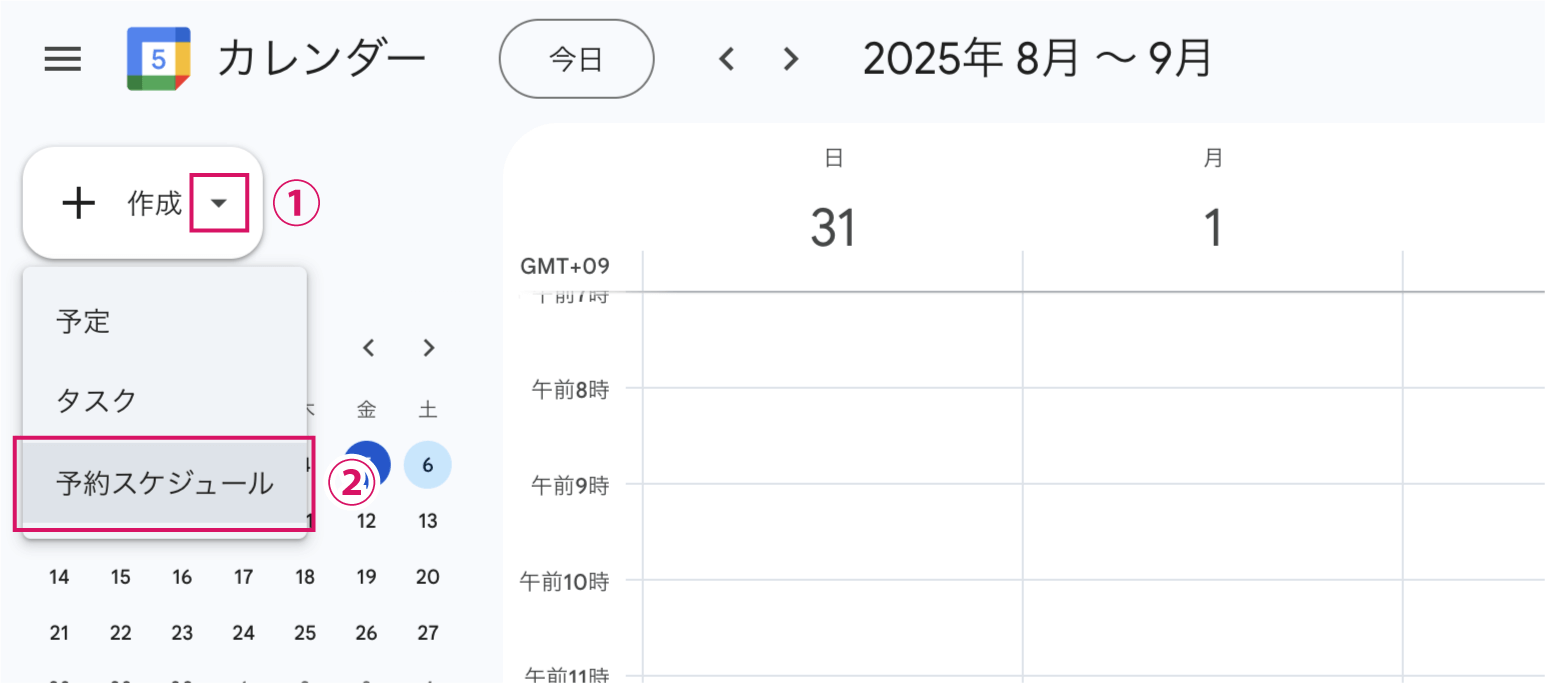The image size is (1545, 683).
Task: Click the 午前8時 slot on Sunday
Action: [832, 435]
